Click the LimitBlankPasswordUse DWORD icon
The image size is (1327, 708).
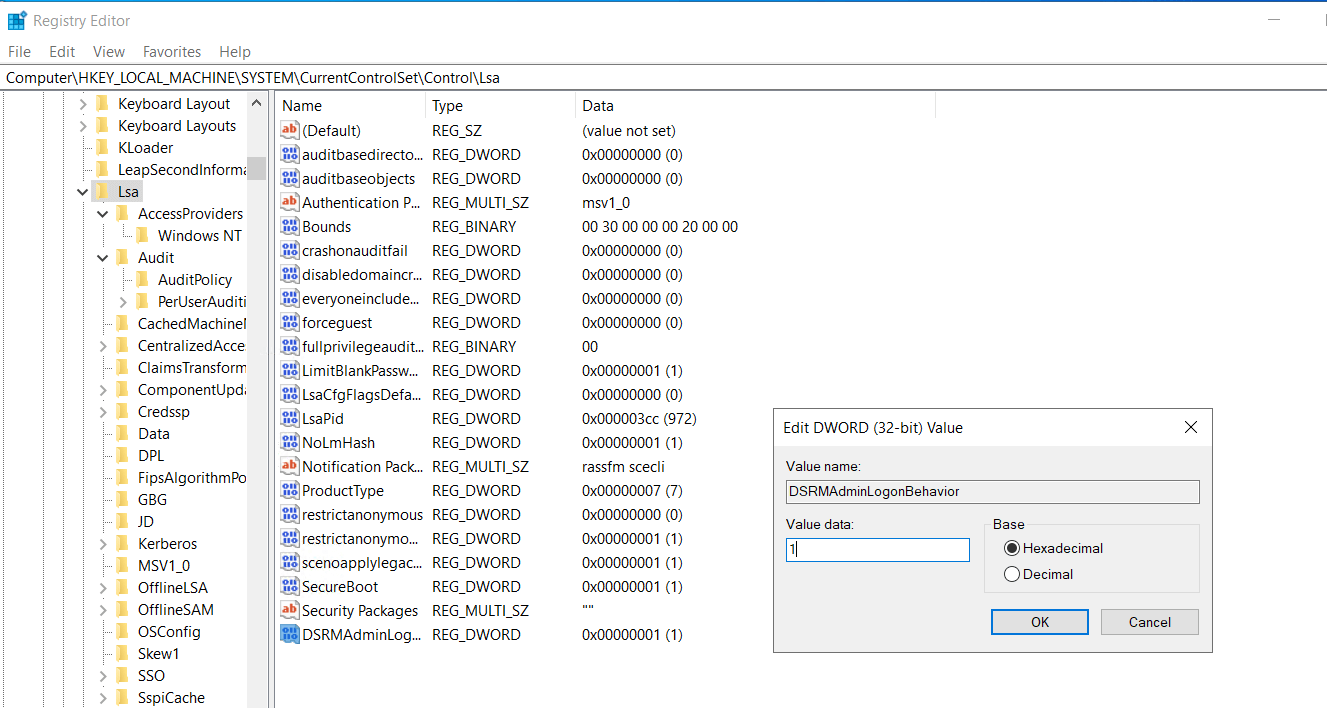pos(290,370)
